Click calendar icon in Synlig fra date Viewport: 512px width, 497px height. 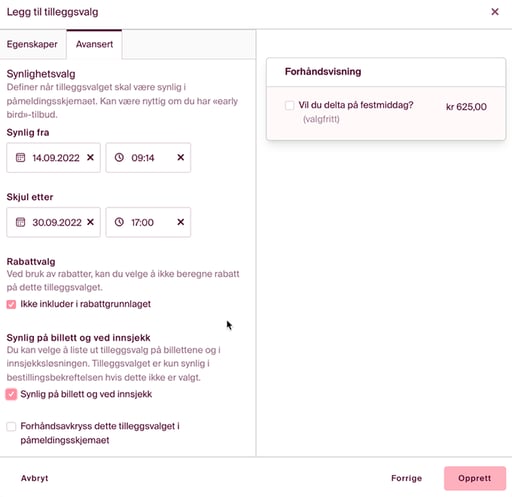(x=20, y=157)
